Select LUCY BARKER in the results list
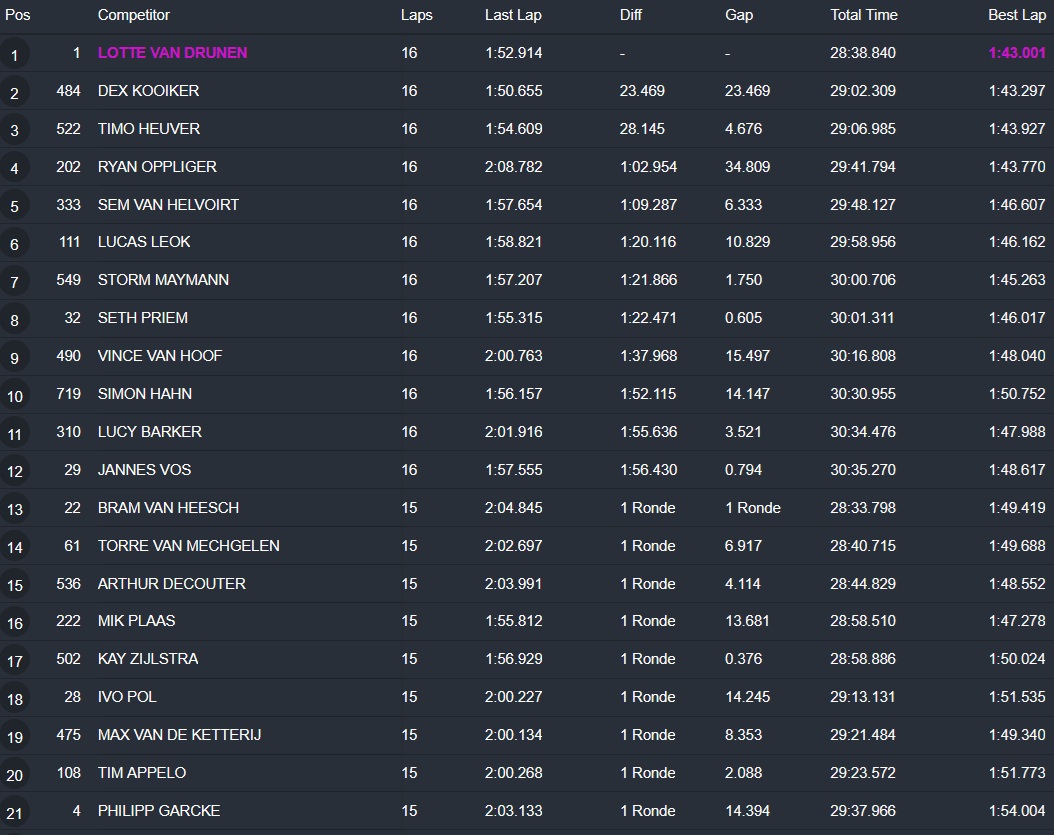The height and width of the screenshot is (835, 1054). click(149, 432)
